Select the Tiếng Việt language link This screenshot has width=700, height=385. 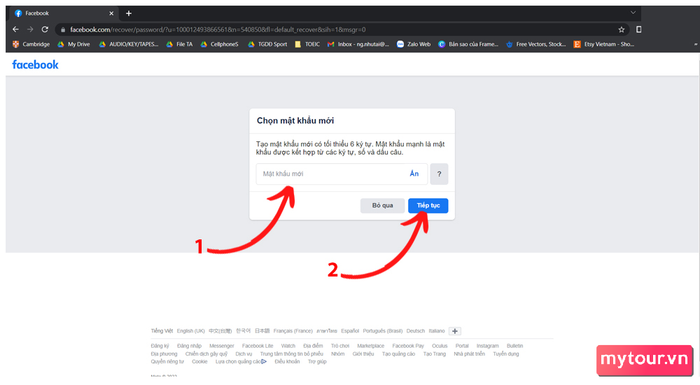[162, 331]
